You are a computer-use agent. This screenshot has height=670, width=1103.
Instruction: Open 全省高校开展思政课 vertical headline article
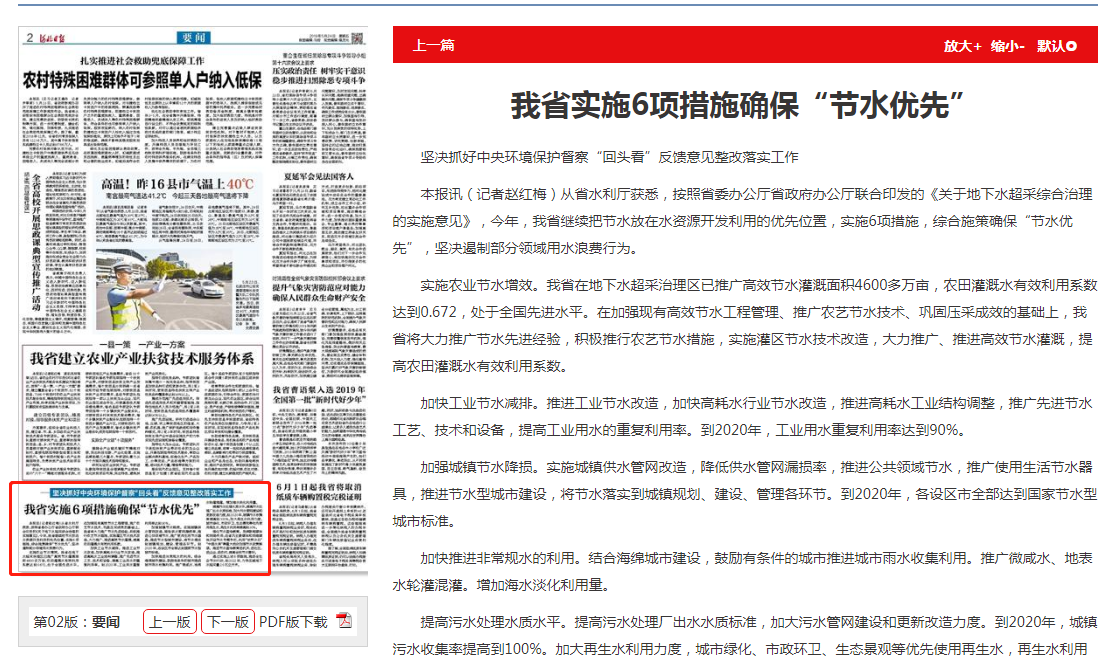[x=42, y=238]
